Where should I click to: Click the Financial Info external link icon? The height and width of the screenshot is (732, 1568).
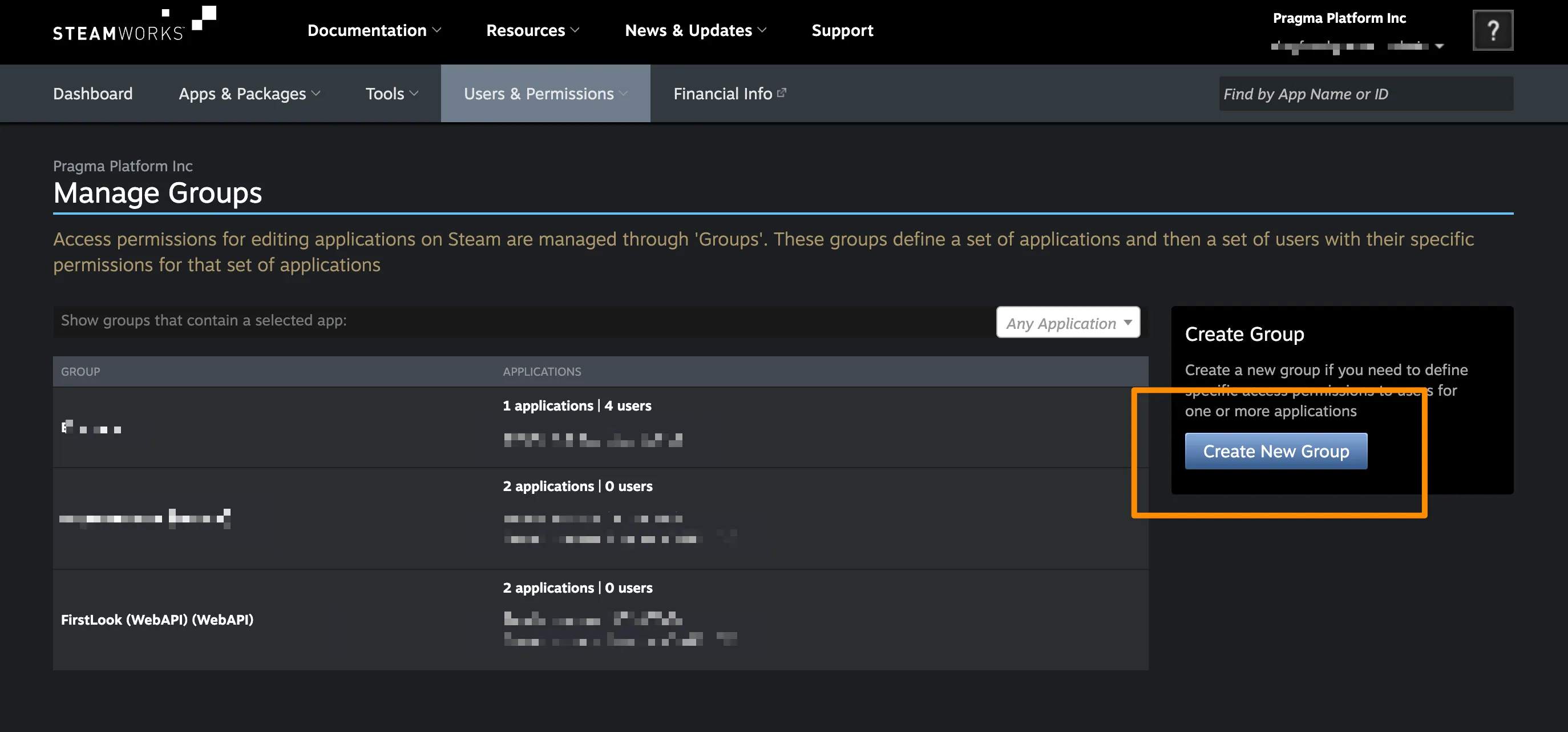point(782,92)
